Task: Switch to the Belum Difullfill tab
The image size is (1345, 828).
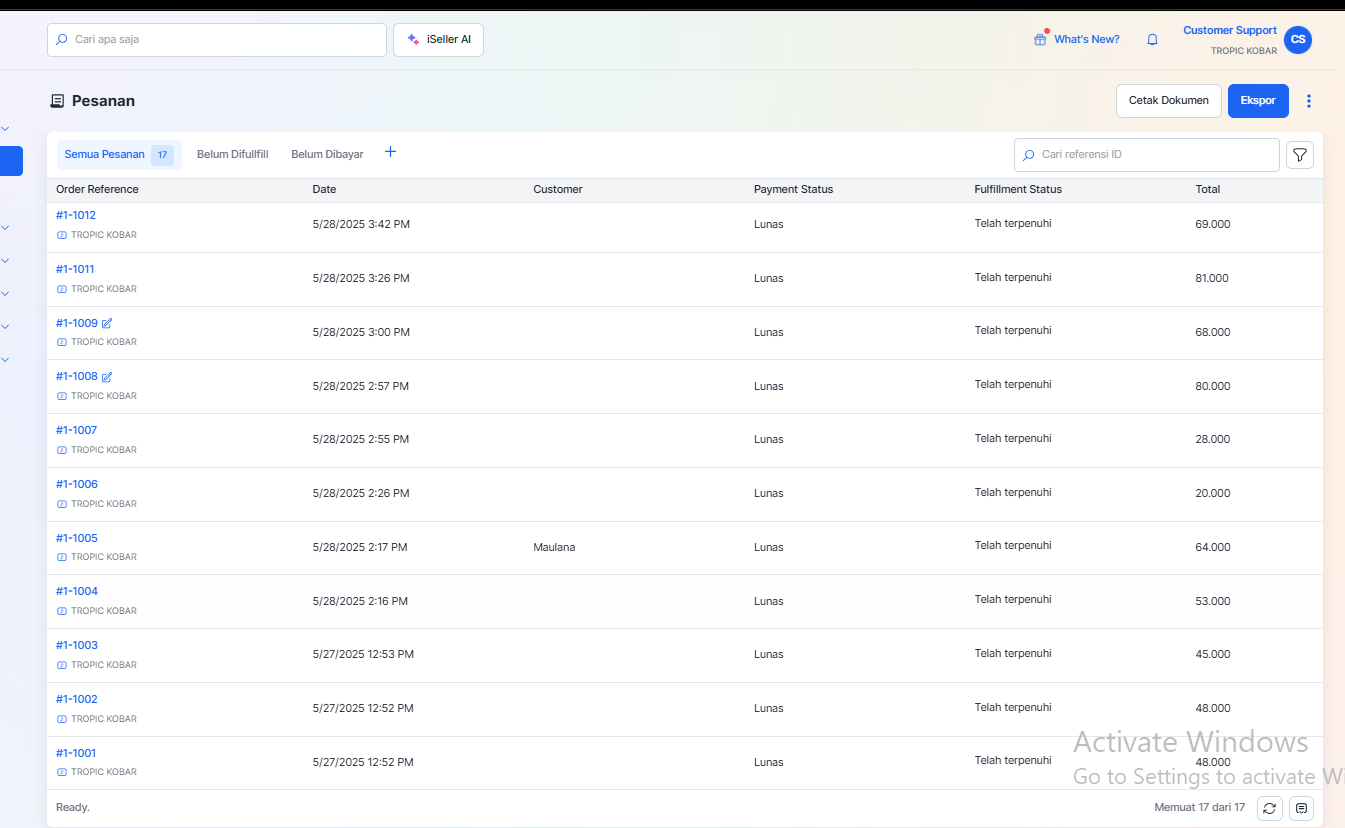Action: (x=232, y=155)
